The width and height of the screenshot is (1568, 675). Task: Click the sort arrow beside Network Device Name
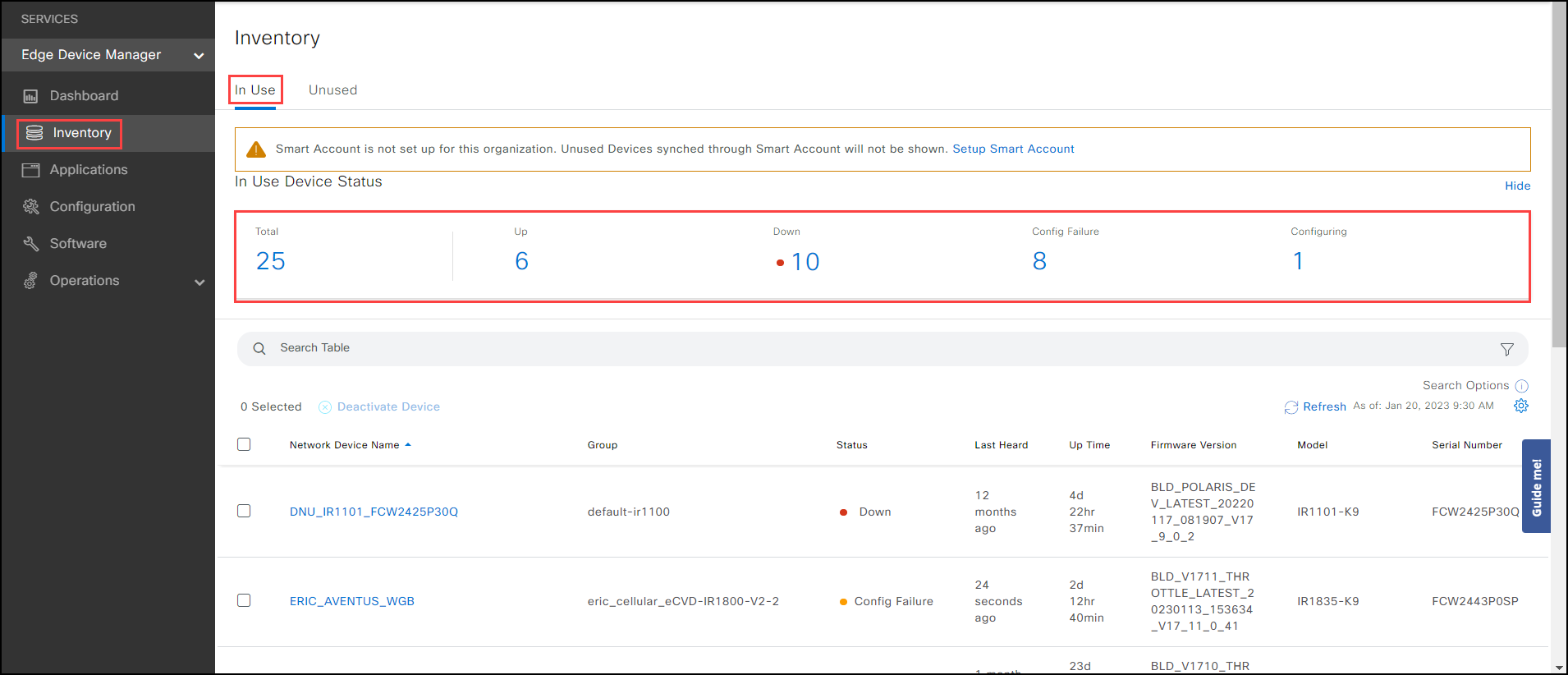[x=408, y=445]
